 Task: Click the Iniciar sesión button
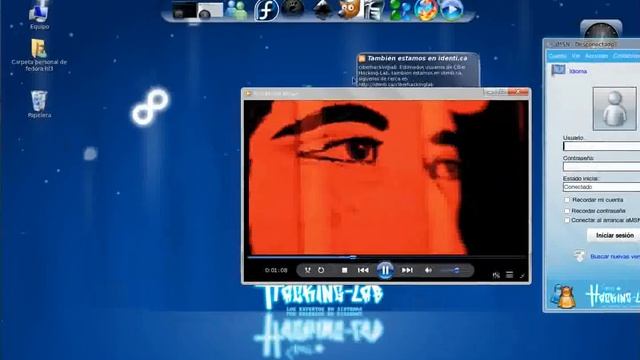pyautogui.click(x=614, y=236)
